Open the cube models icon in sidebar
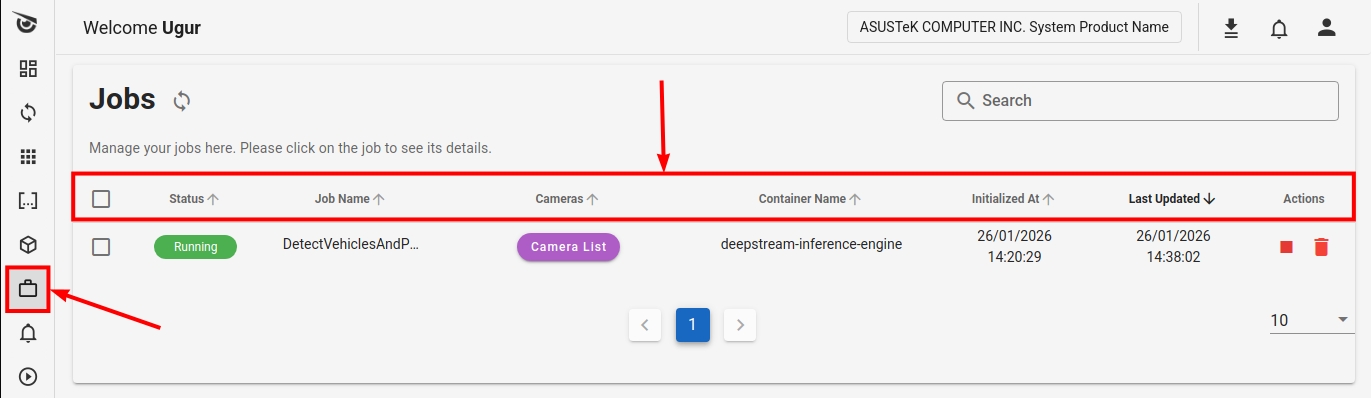Viewport: 1371px width, 398px height. [28, 245]
